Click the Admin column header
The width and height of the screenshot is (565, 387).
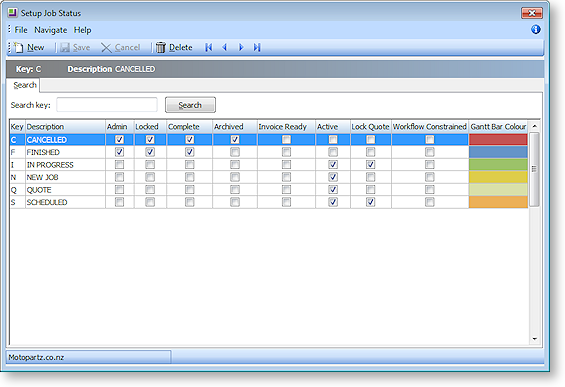pos(120,127)
